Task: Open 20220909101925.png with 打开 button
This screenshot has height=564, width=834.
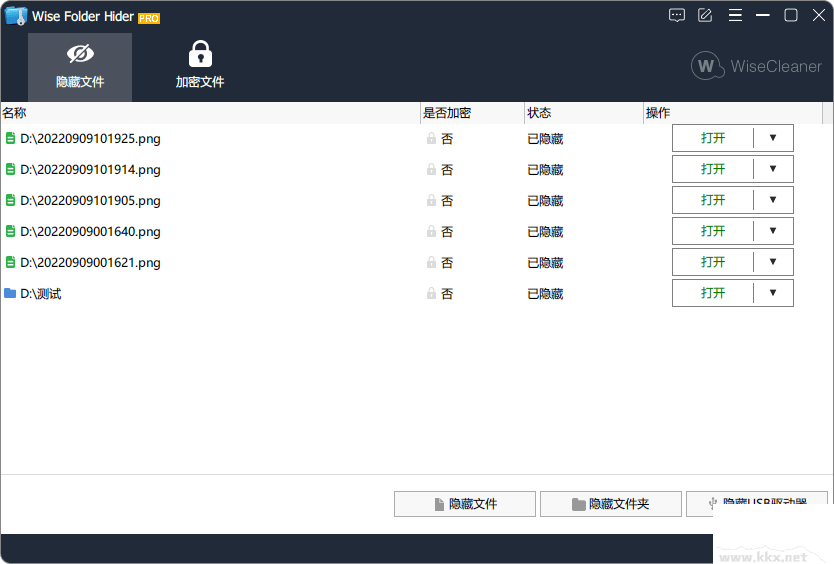Action: 713,138
